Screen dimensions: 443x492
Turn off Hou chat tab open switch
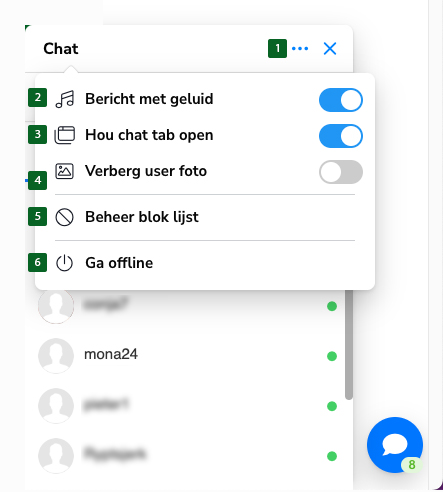341,136
